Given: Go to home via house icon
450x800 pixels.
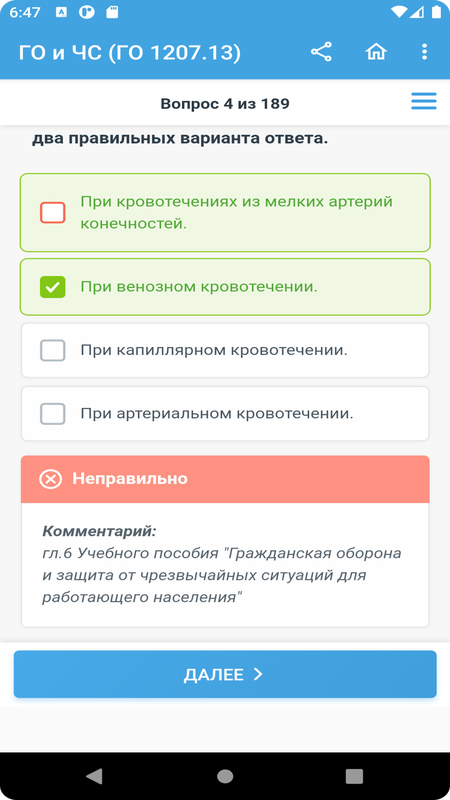Looking at the screenshot, I should 376,52.
